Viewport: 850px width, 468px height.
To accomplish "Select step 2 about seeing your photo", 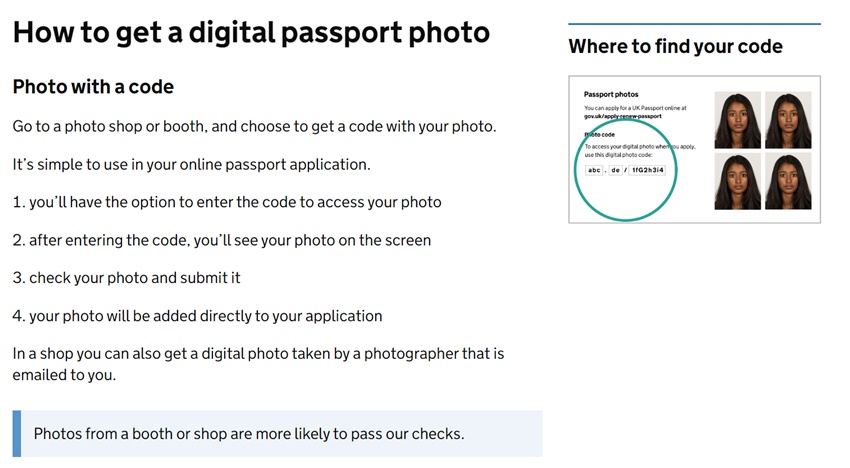I will tap(222, 240).
